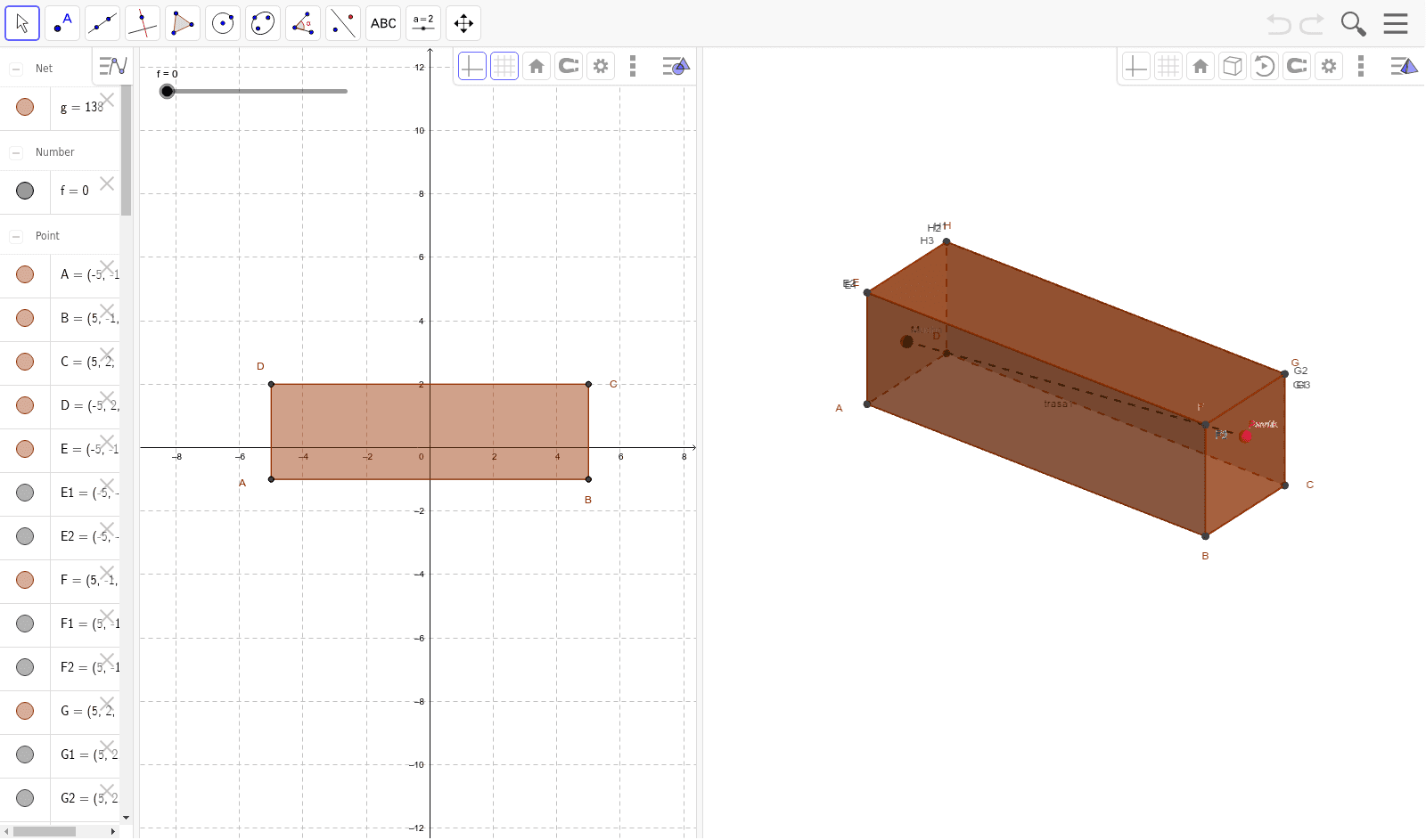Open 2D view three-dot menu

(x=633, y=66)
